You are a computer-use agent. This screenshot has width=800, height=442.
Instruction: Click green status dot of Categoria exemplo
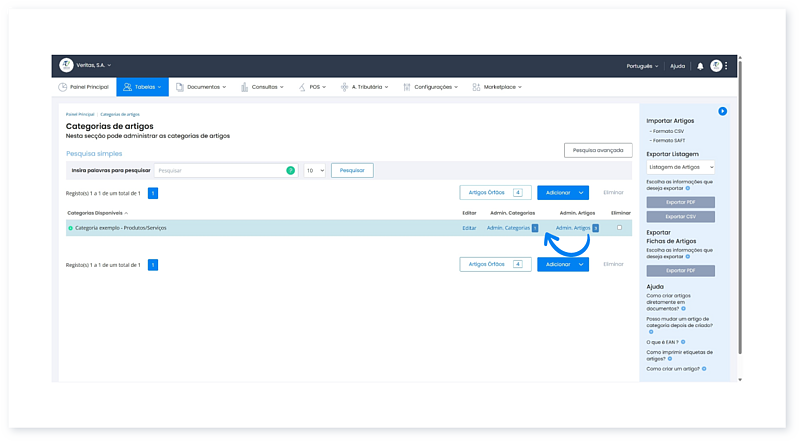pyautogui.click(x=70, y=228)
